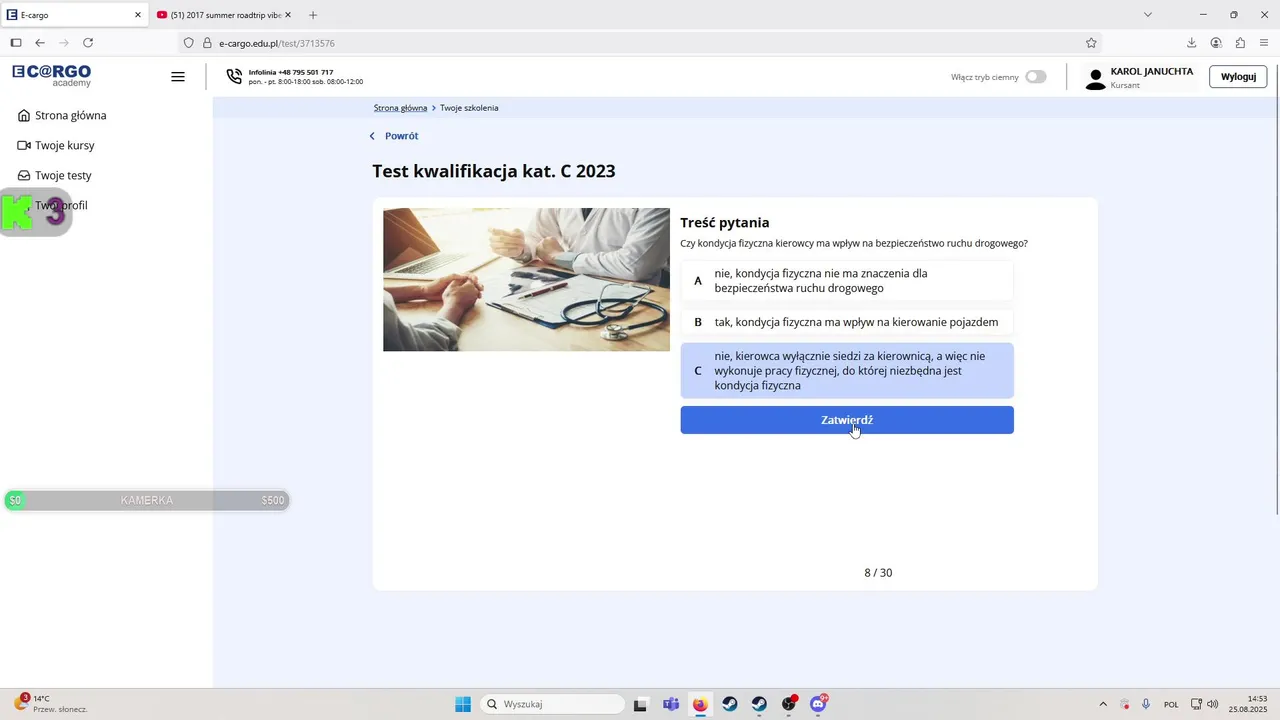Open Strona główna in the sidebar
Image resolution: width=1280 pixels, height=720 pixels.
tap(62, 115)
